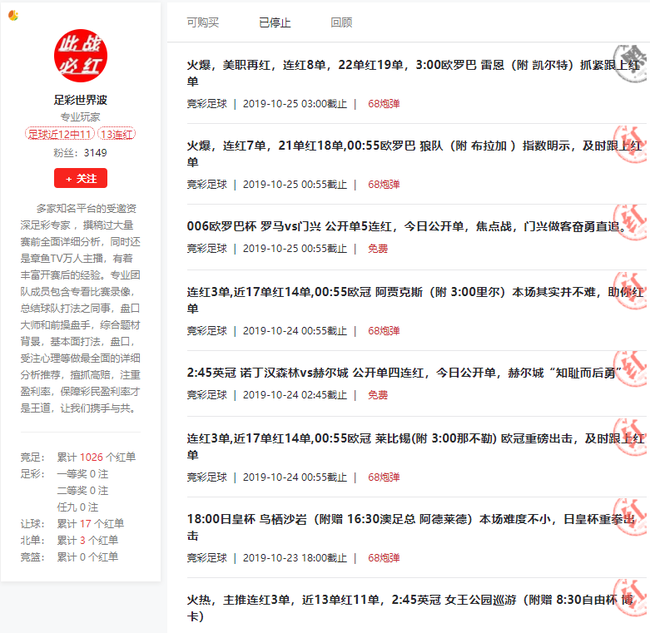Open the 006欧罗巴杯 罗马vs门兴 article
The height and width of the screenshot is (633, 650).
[407, 226]
